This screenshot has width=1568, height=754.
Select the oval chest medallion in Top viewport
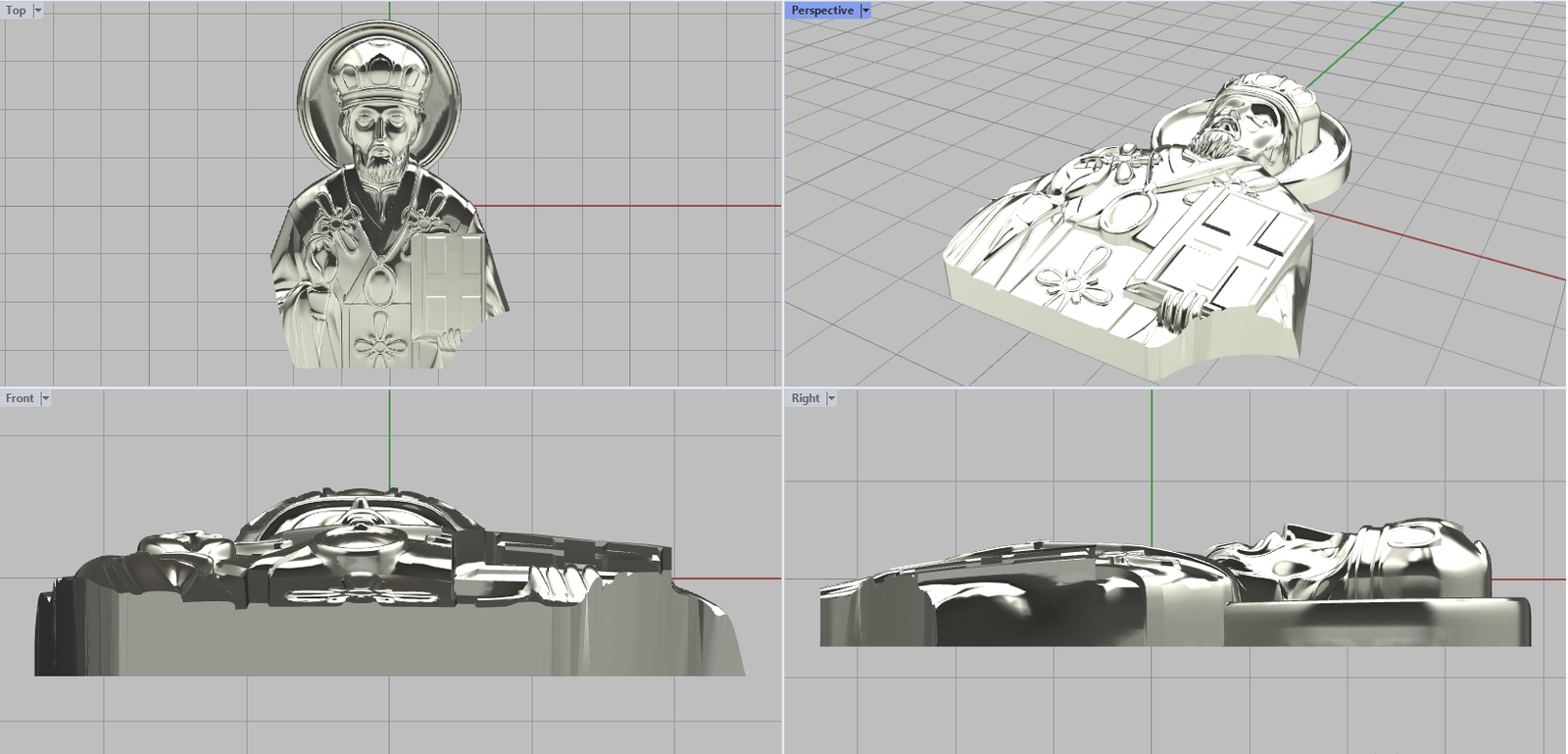pos(378,287)
